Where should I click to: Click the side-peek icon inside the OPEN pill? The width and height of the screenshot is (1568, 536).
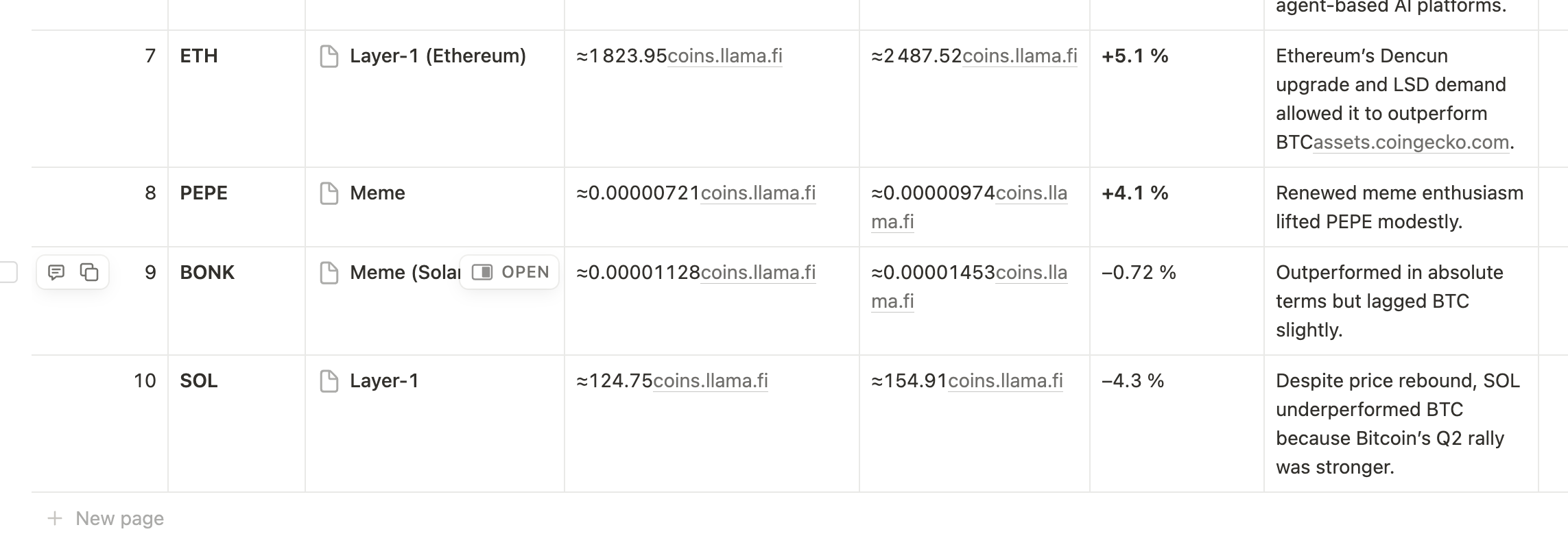483,272
